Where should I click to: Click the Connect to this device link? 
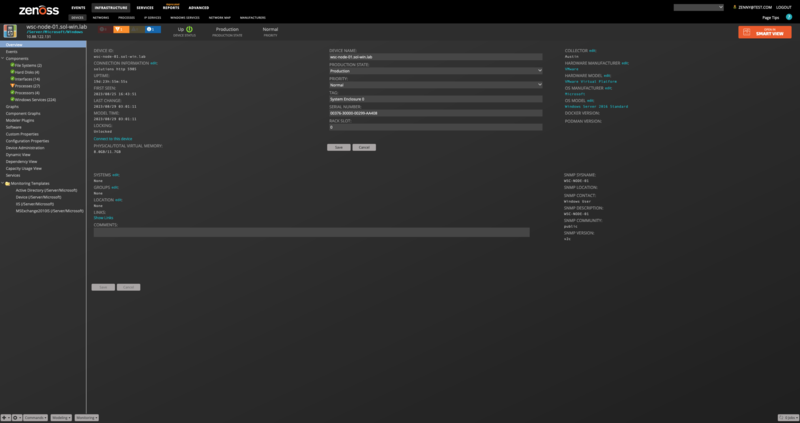pos(113,139)
